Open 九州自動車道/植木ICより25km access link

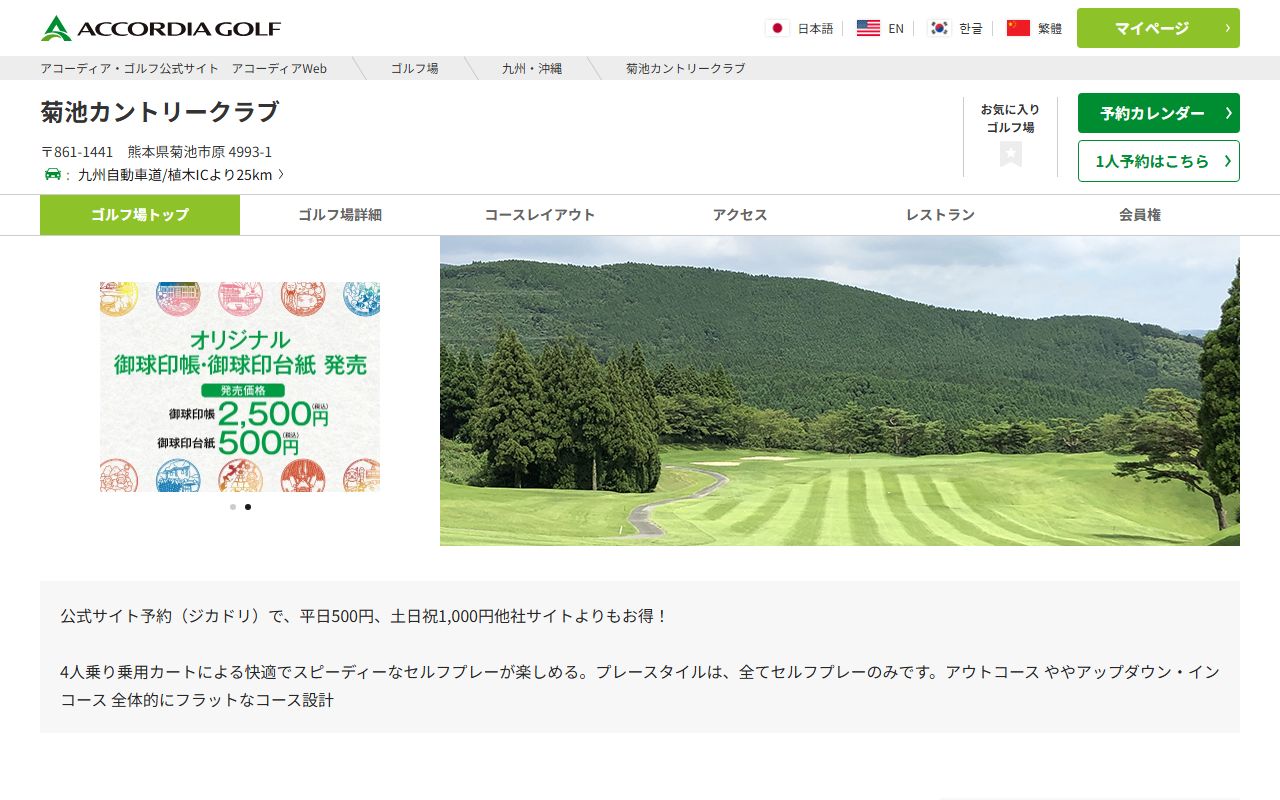pyautogui.click(x=181, y=174)
